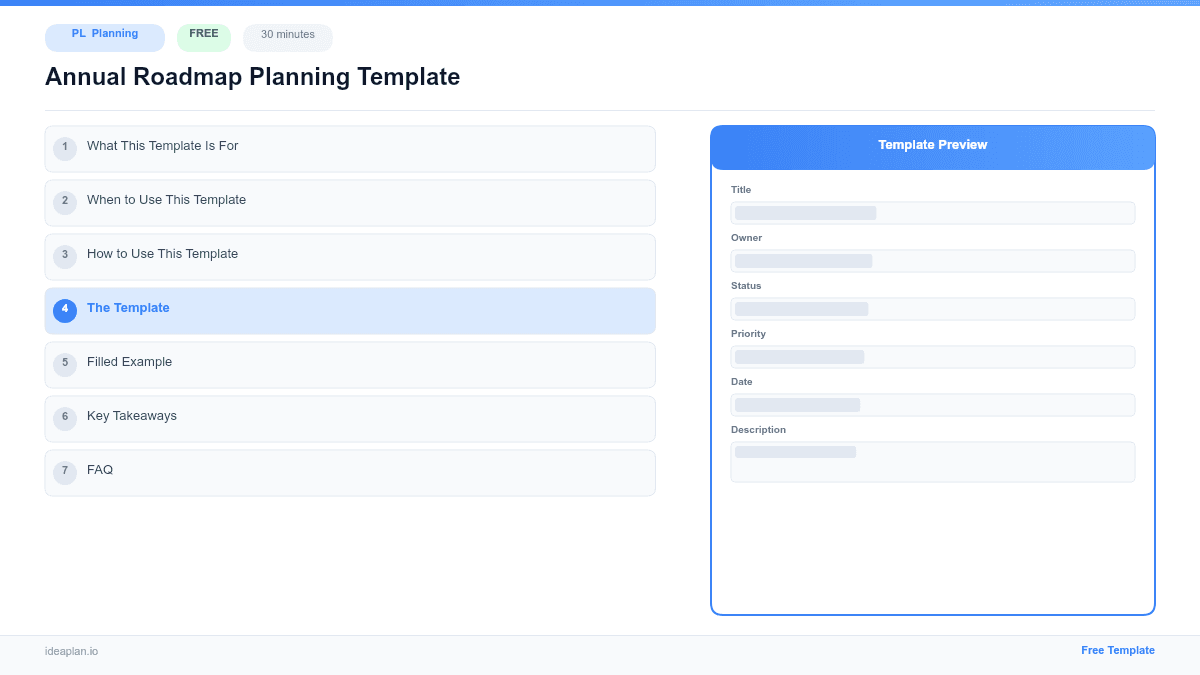The image size is (1200, 675).
Task: Click the "30 minutes" duration badge
Action: [x=287, y=36]
